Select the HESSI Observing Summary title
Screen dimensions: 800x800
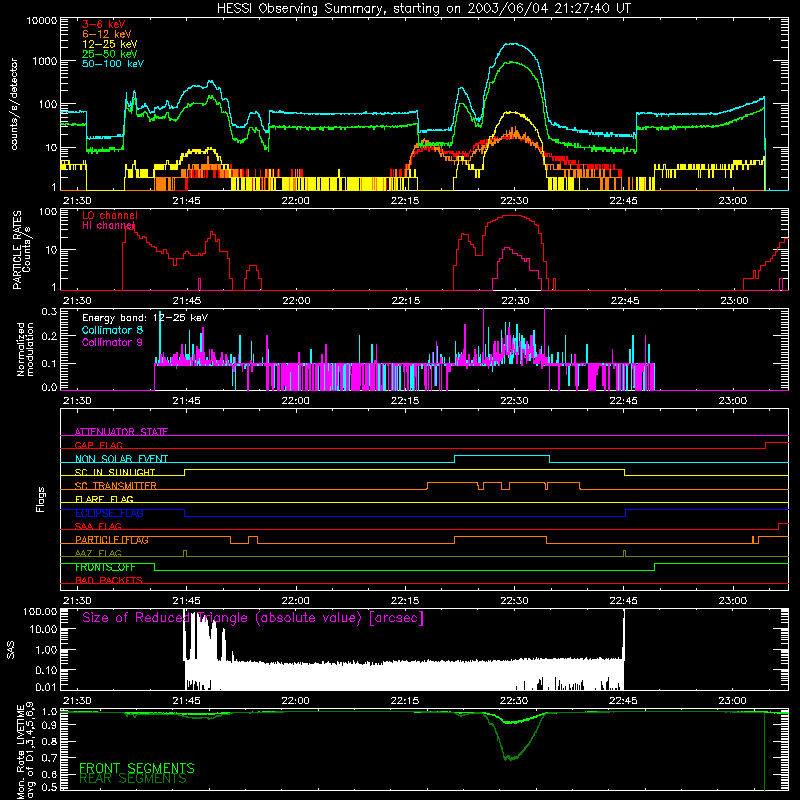pos(423,8)
